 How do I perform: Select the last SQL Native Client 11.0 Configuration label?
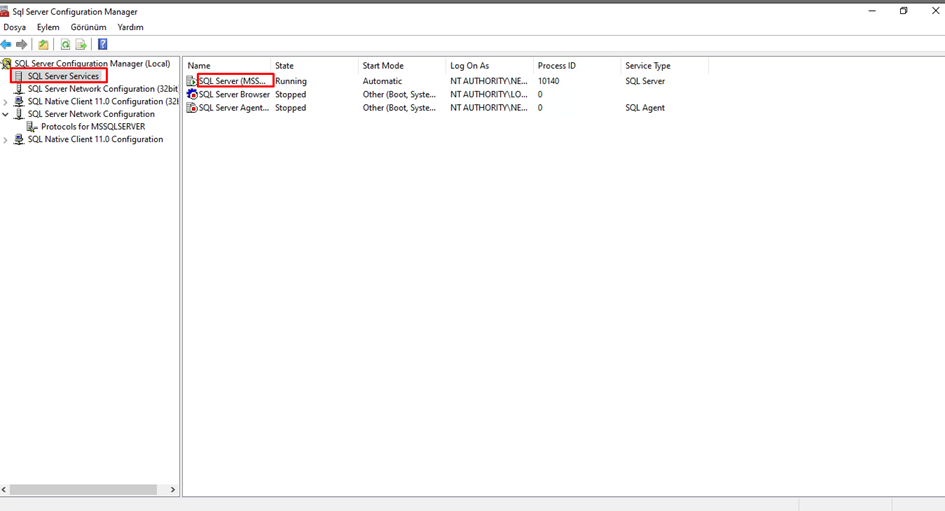point(95,139)
